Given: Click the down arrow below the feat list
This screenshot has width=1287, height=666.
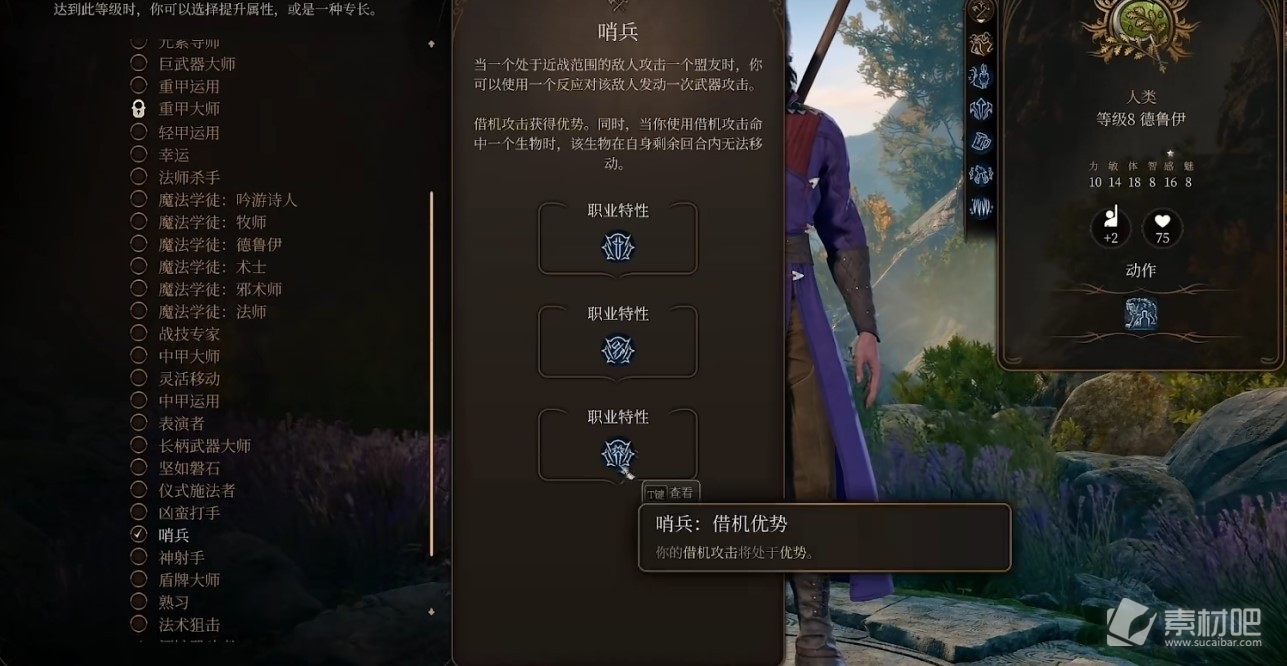Looking at the screenshot, I should point(431,611).
